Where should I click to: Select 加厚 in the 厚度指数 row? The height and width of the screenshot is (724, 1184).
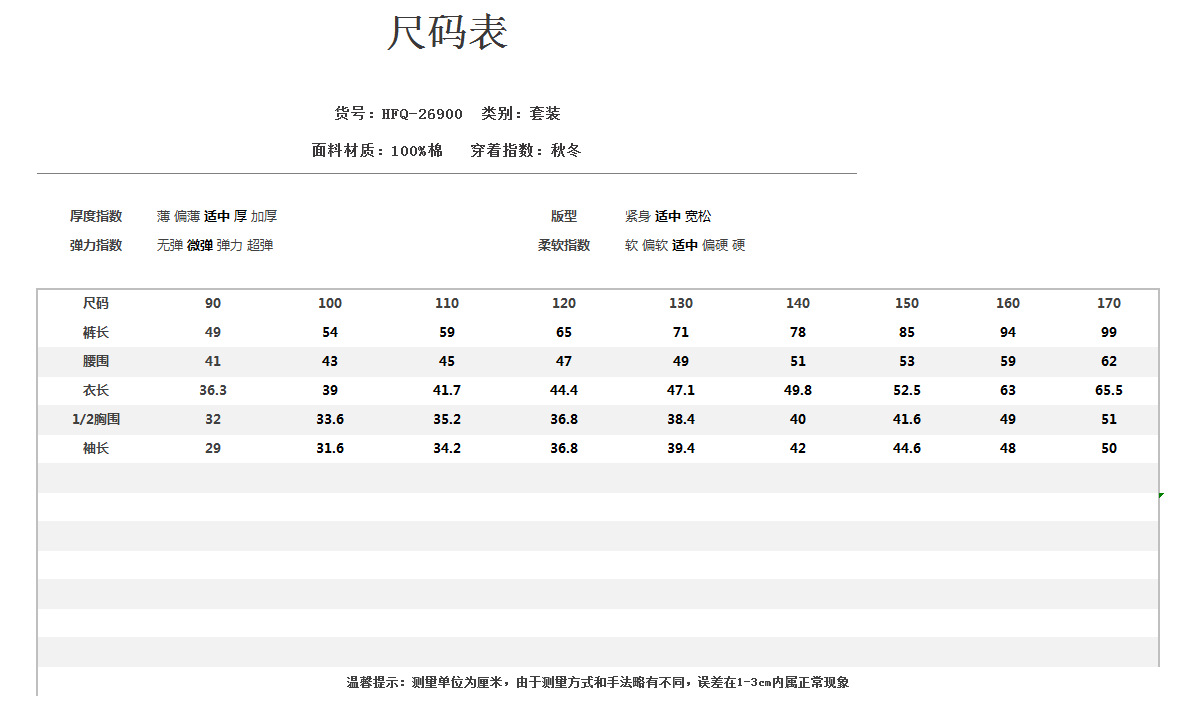264,216
